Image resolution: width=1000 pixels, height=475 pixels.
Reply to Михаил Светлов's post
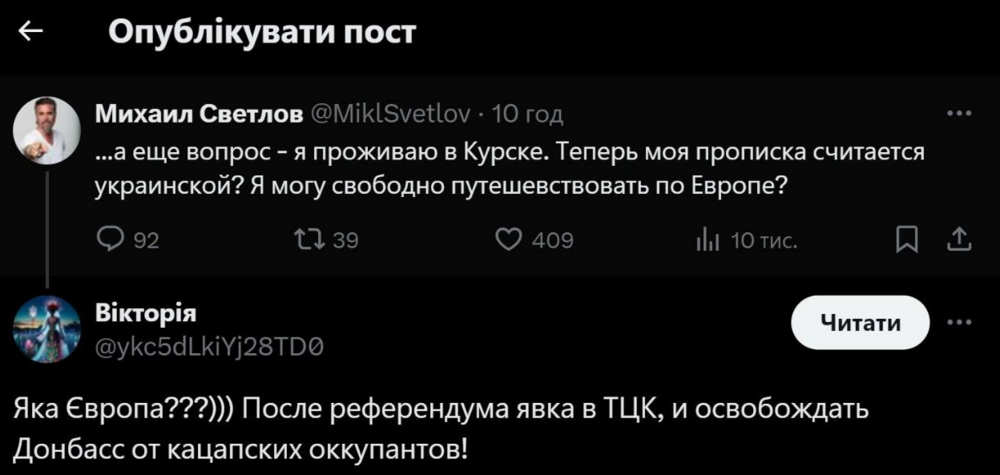click(x=109, y=239)
